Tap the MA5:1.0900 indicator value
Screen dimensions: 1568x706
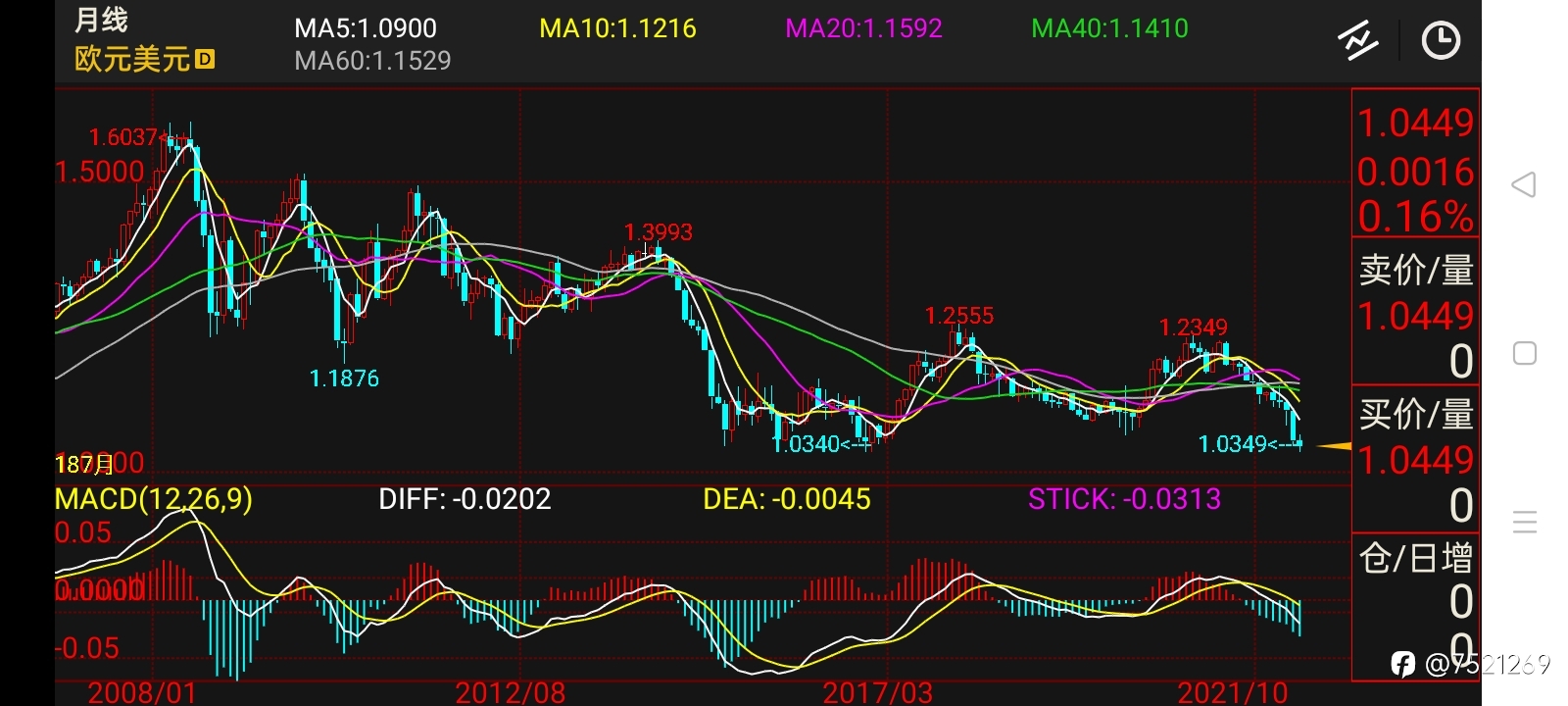366,28
